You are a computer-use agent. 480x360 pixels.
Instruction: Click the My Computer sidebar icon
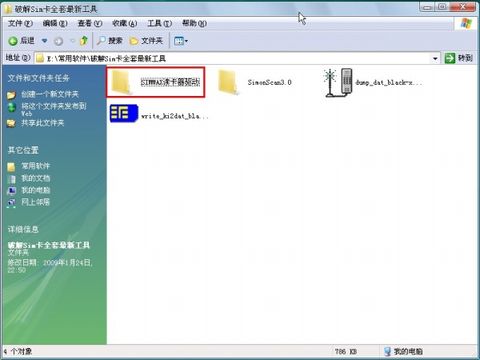pos(11,190)
